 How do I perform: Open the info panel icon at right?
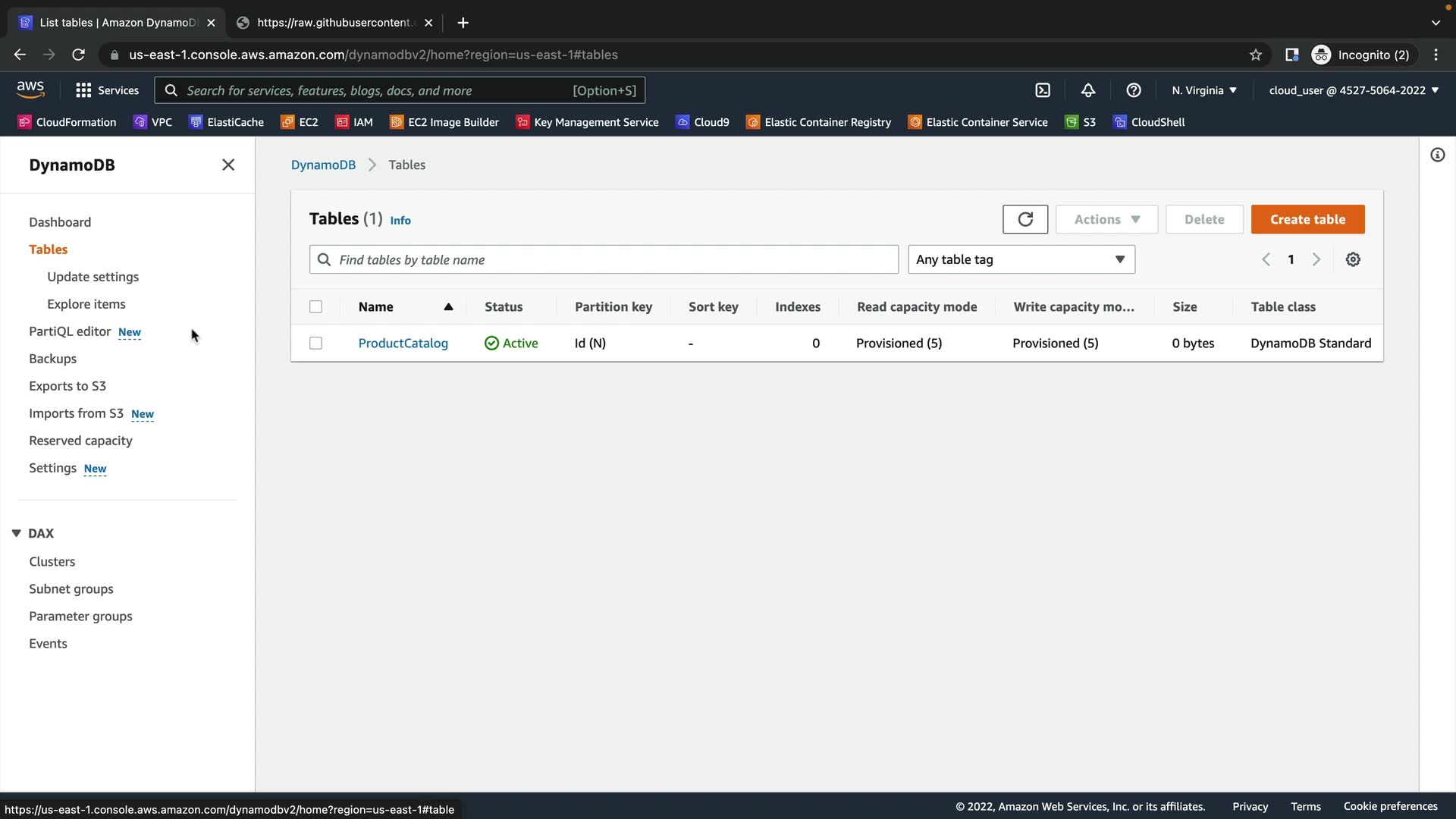tap(1437, 155)
